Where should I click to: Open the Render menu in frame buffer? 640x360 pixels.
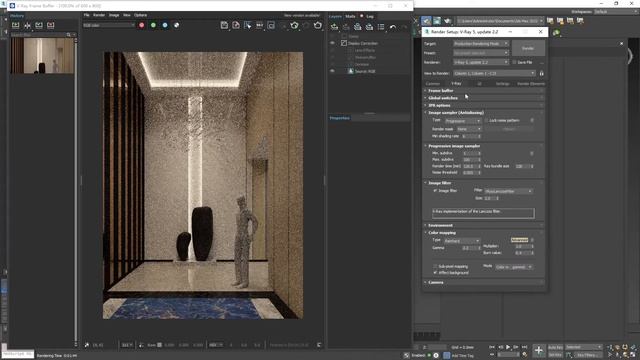(99, 15)
